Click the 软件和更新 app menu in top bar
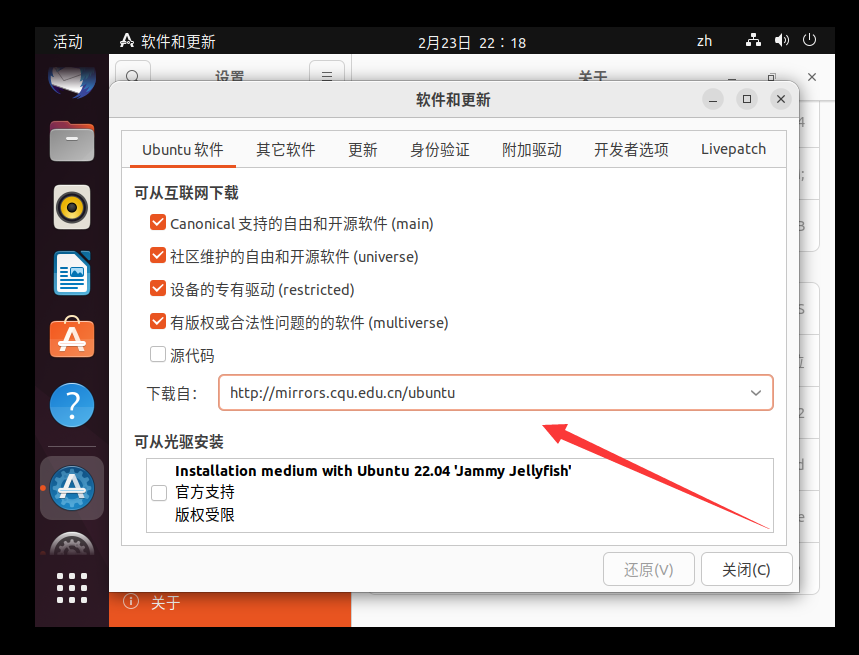Image resolution: width=859 pixels, height=655 pixels. click(x=168, y=42)
